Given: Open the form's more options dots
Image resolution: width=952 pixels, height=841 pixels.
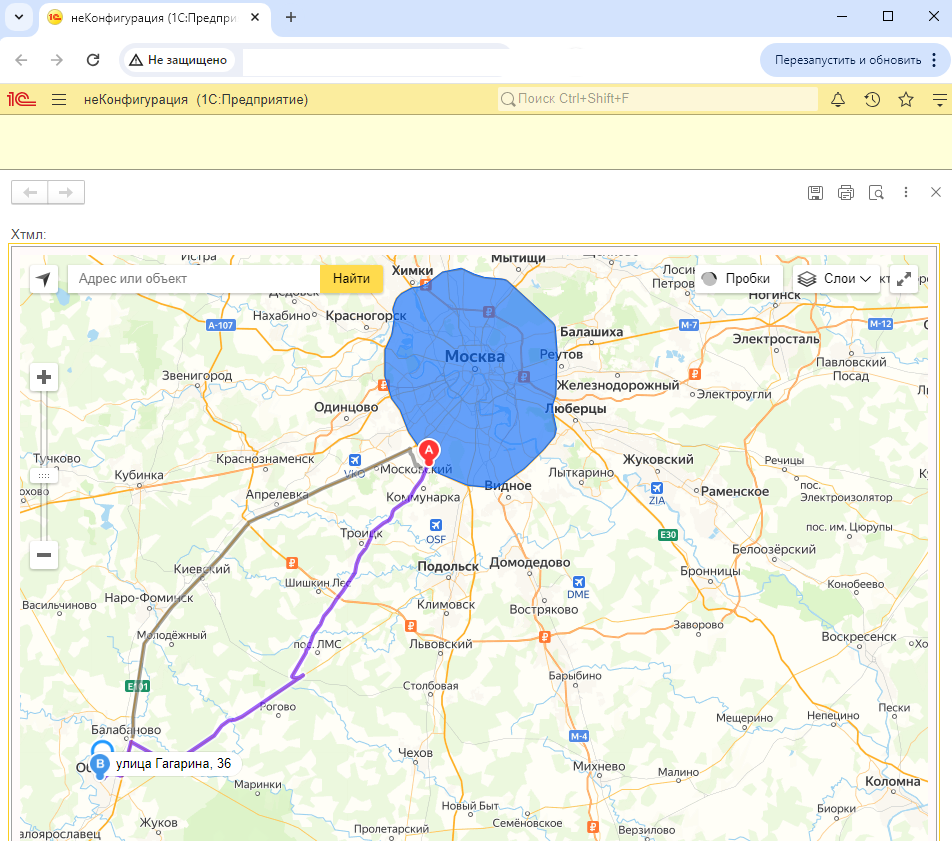Looking at the screenshot, I should (x=905, y=192).
